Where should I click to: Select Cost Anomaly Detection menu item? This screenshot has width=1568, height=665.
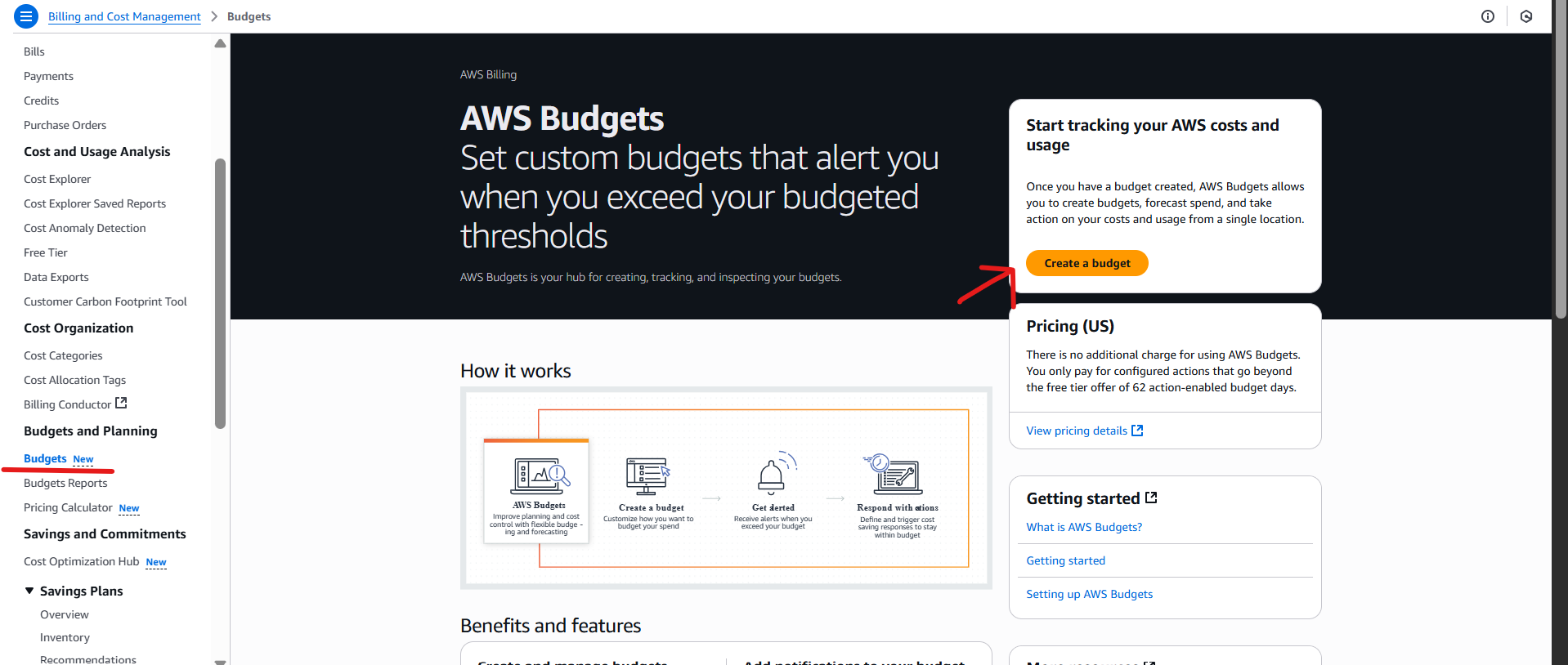point(85,228)
